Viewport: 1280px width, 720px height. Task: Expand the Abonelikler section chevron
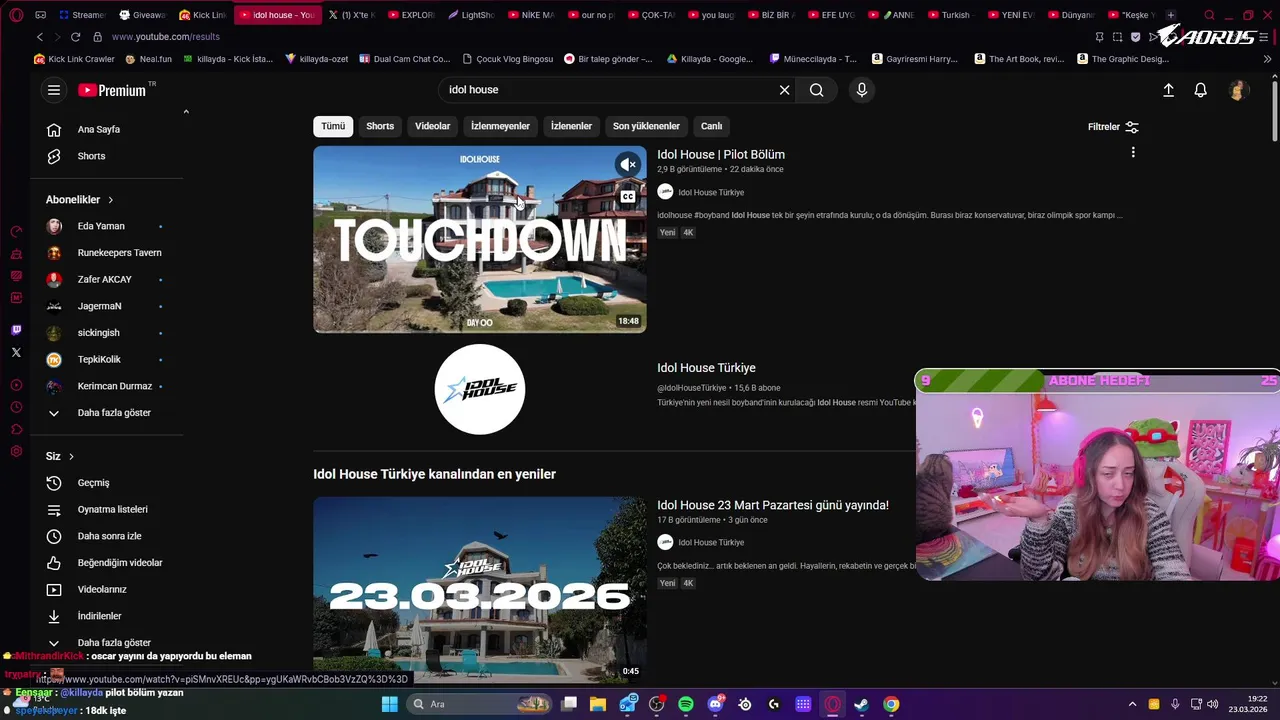pos(110,200)
